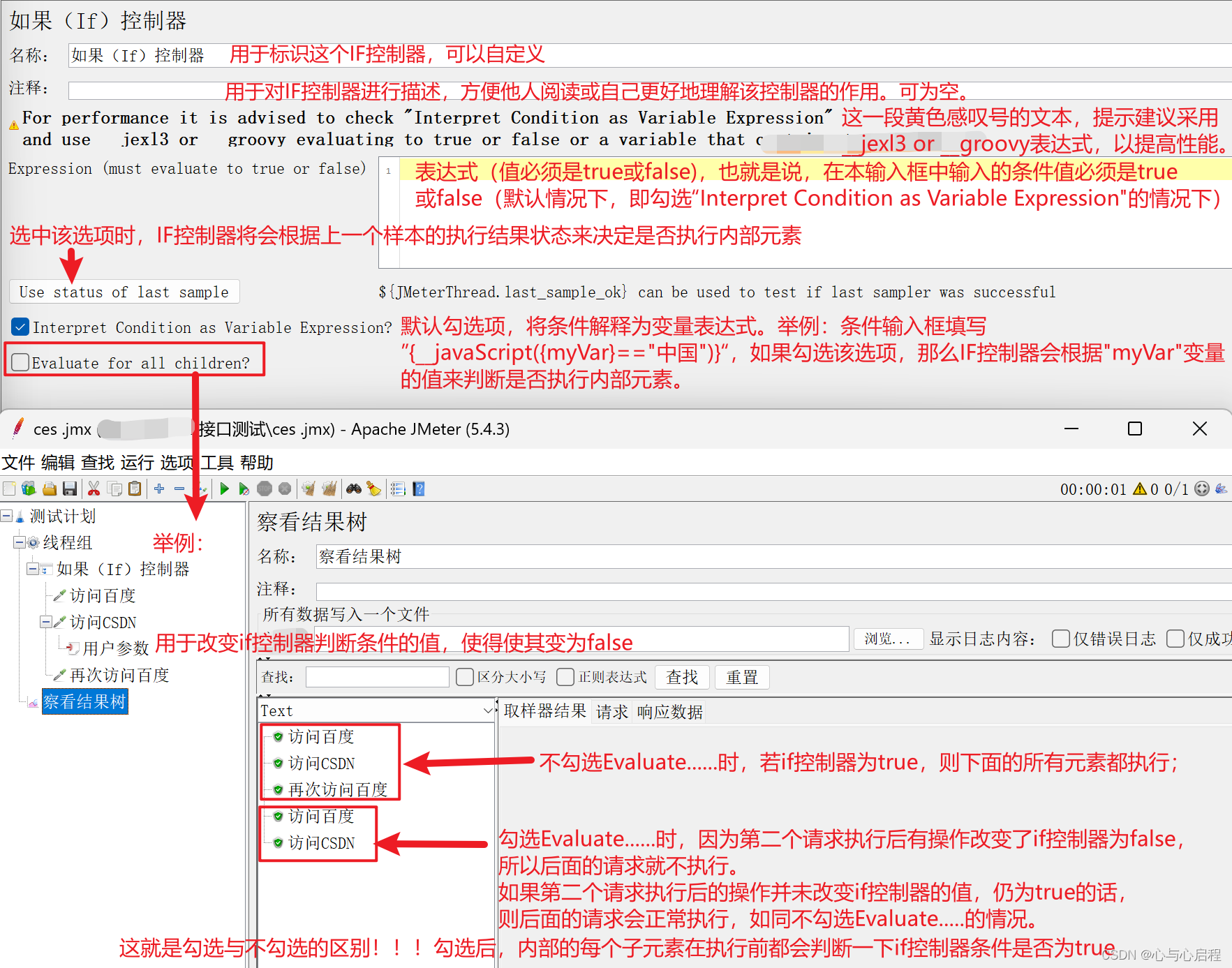Image resolution: width=1232 pixels, height=968 pixels.
Task: Click the remote engine status globe icon
Action: click(1201, 489)
